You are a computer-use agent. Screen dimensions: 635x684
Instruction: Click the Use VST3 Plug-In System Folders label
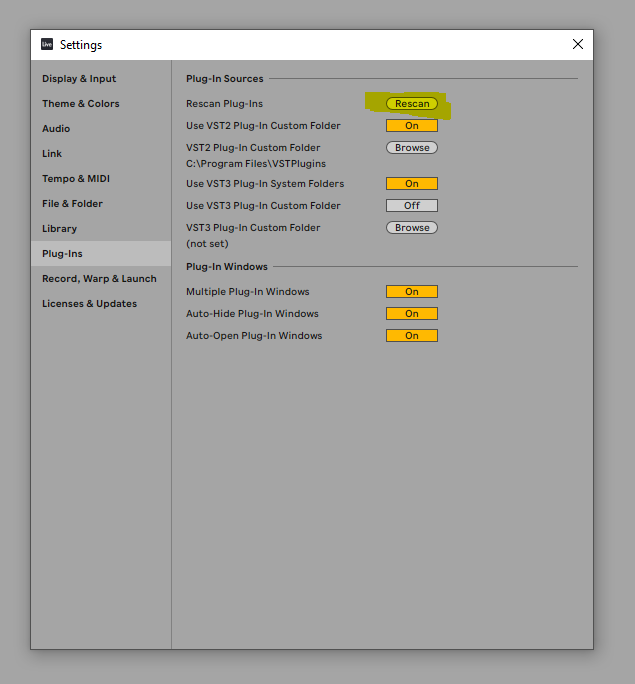pyautogui.click(x=265, y=184)
